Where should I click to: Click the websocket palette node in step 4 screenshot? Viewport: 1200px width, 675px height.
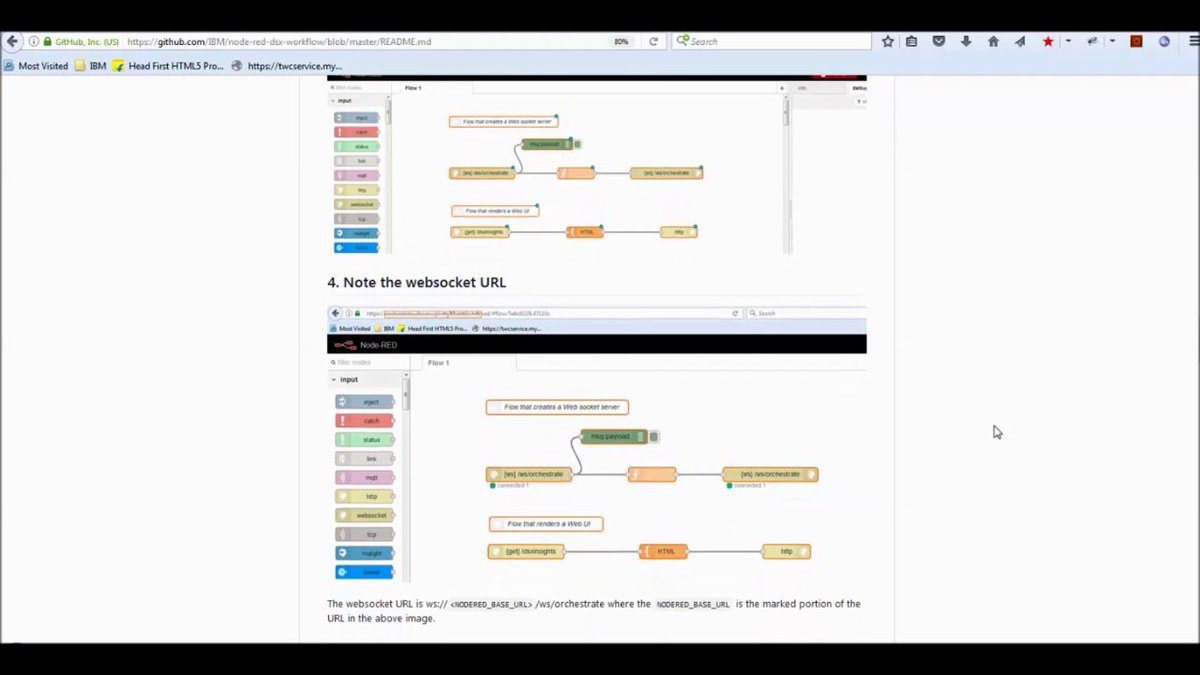coord(365,515)
